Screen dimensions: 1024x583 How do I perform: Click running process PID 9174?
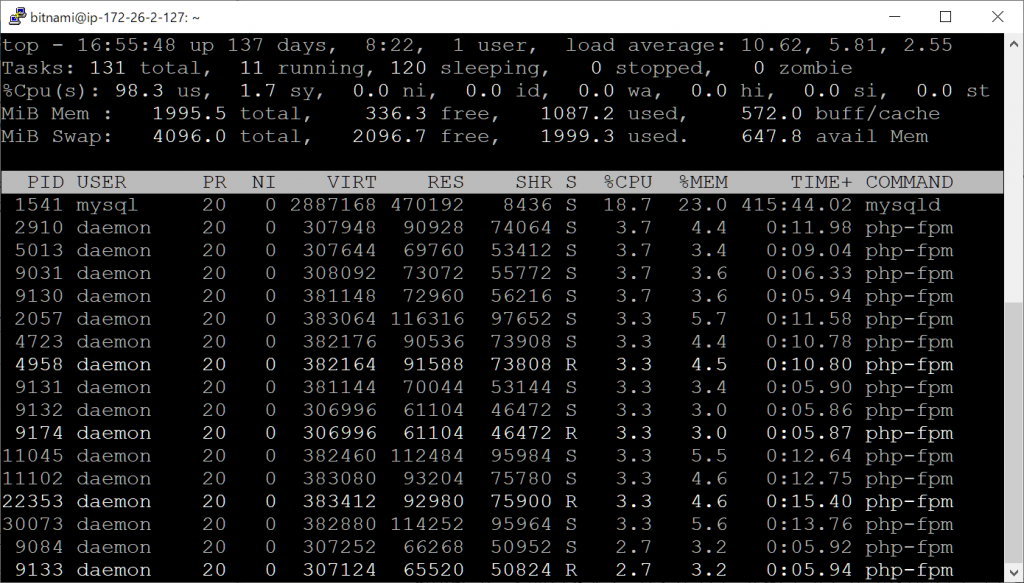(x=39, y=433)
